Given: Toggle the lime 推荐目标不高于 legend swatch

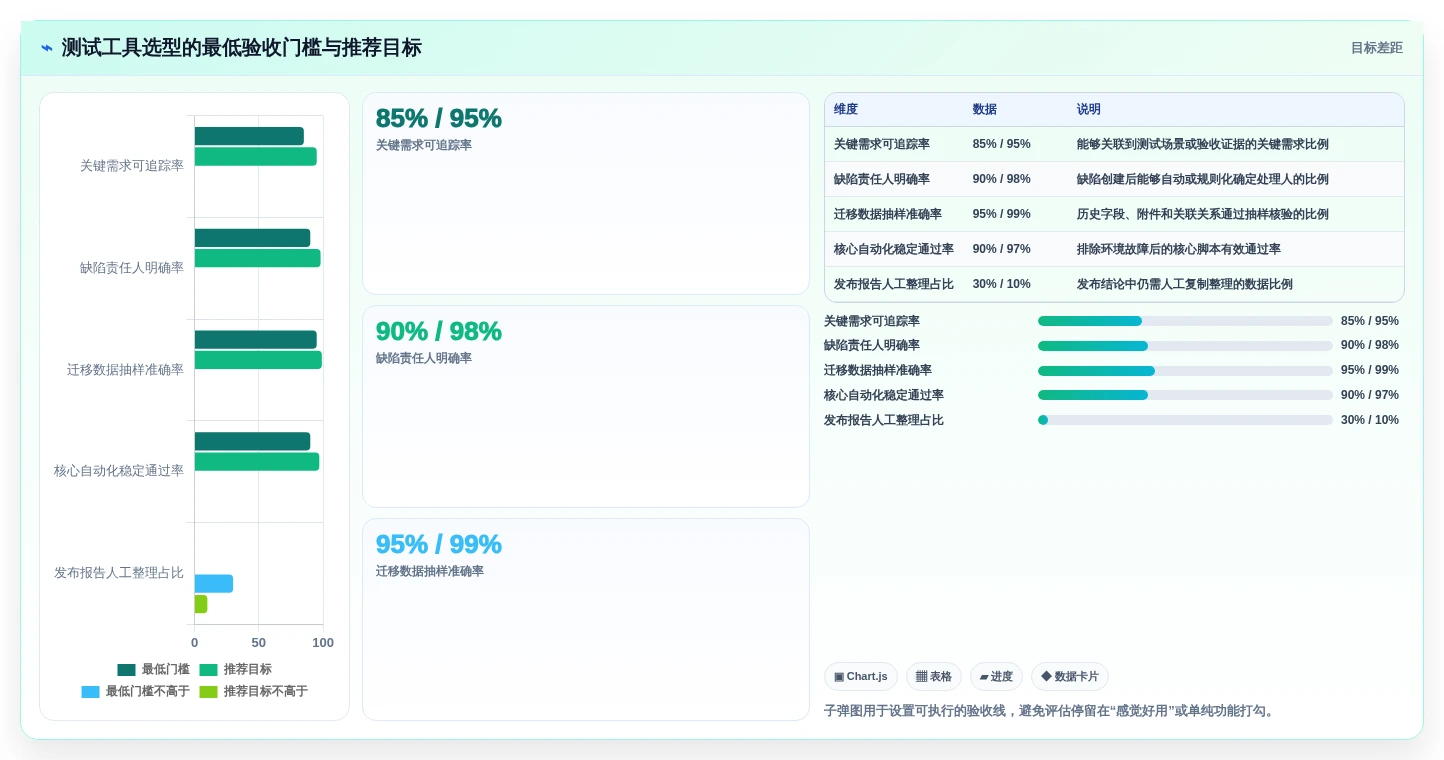Looking at the screenshot, I should click(208, 692).
